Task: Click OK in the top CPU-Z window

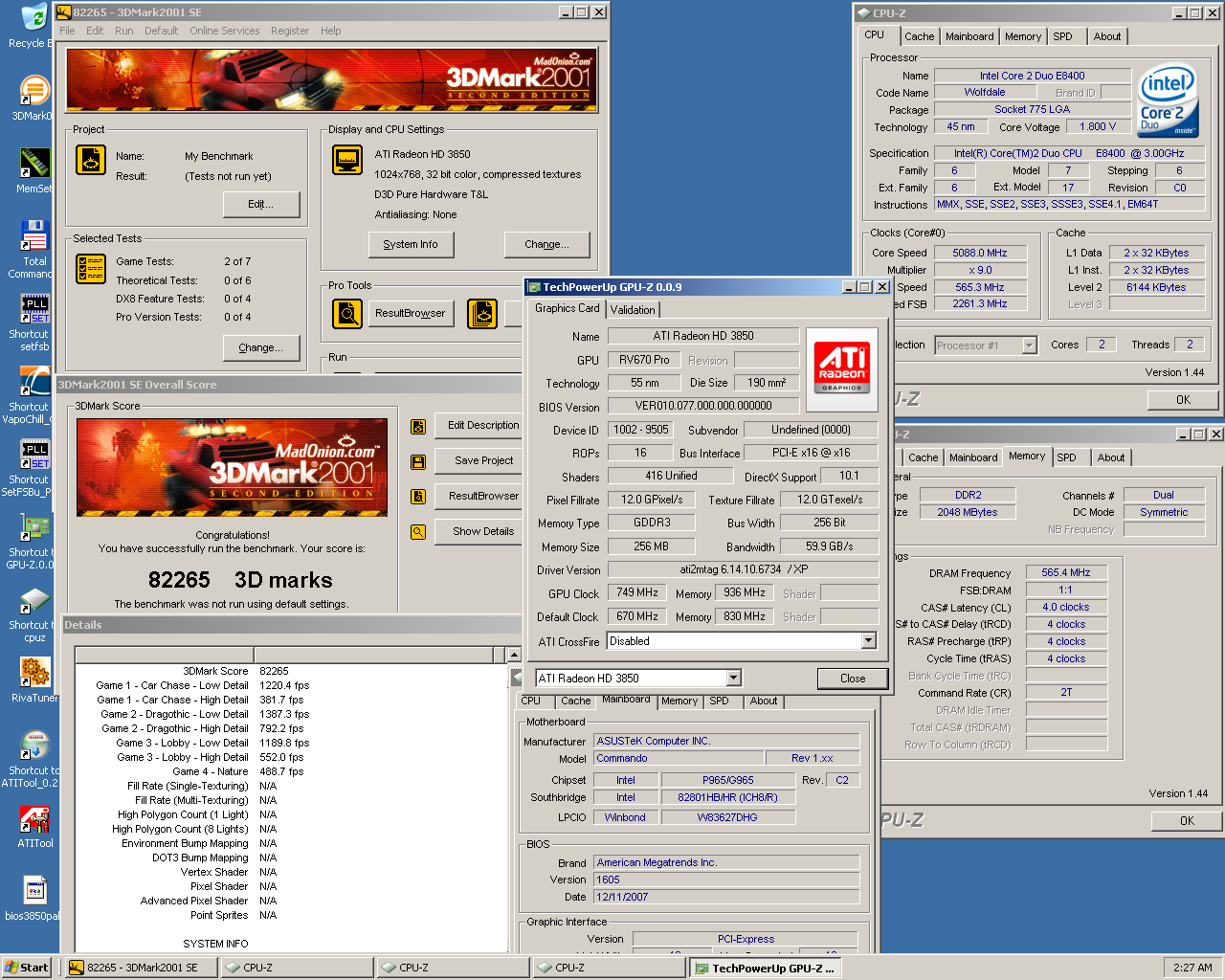Action: coord(1183,399)
